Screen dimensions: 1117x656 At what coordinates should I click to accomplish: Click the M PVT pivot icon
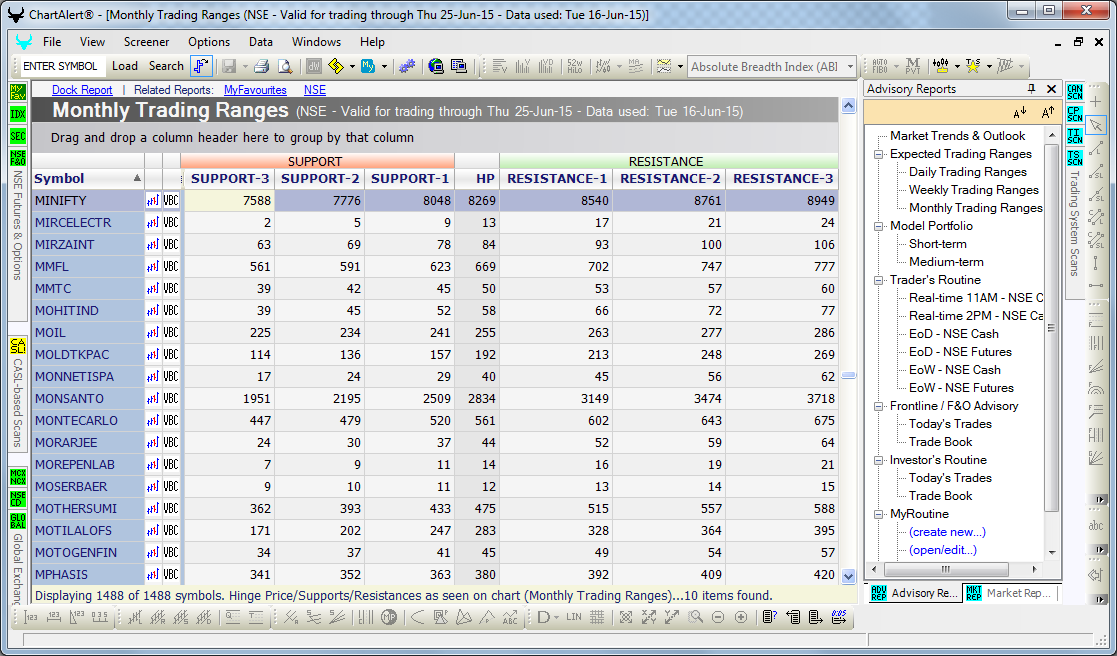coord(913,66)
